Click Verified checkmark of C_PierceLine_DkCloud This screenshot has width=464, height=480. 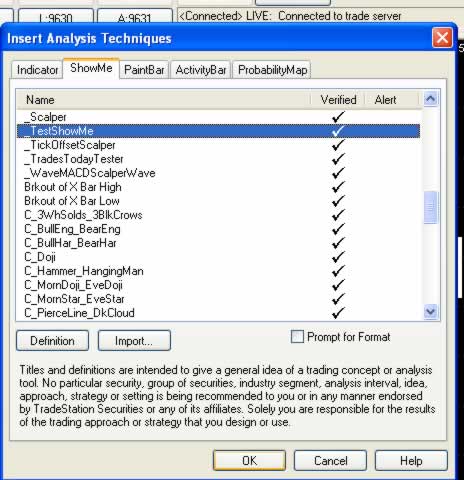pyautogui.click(x=338, y=313)
